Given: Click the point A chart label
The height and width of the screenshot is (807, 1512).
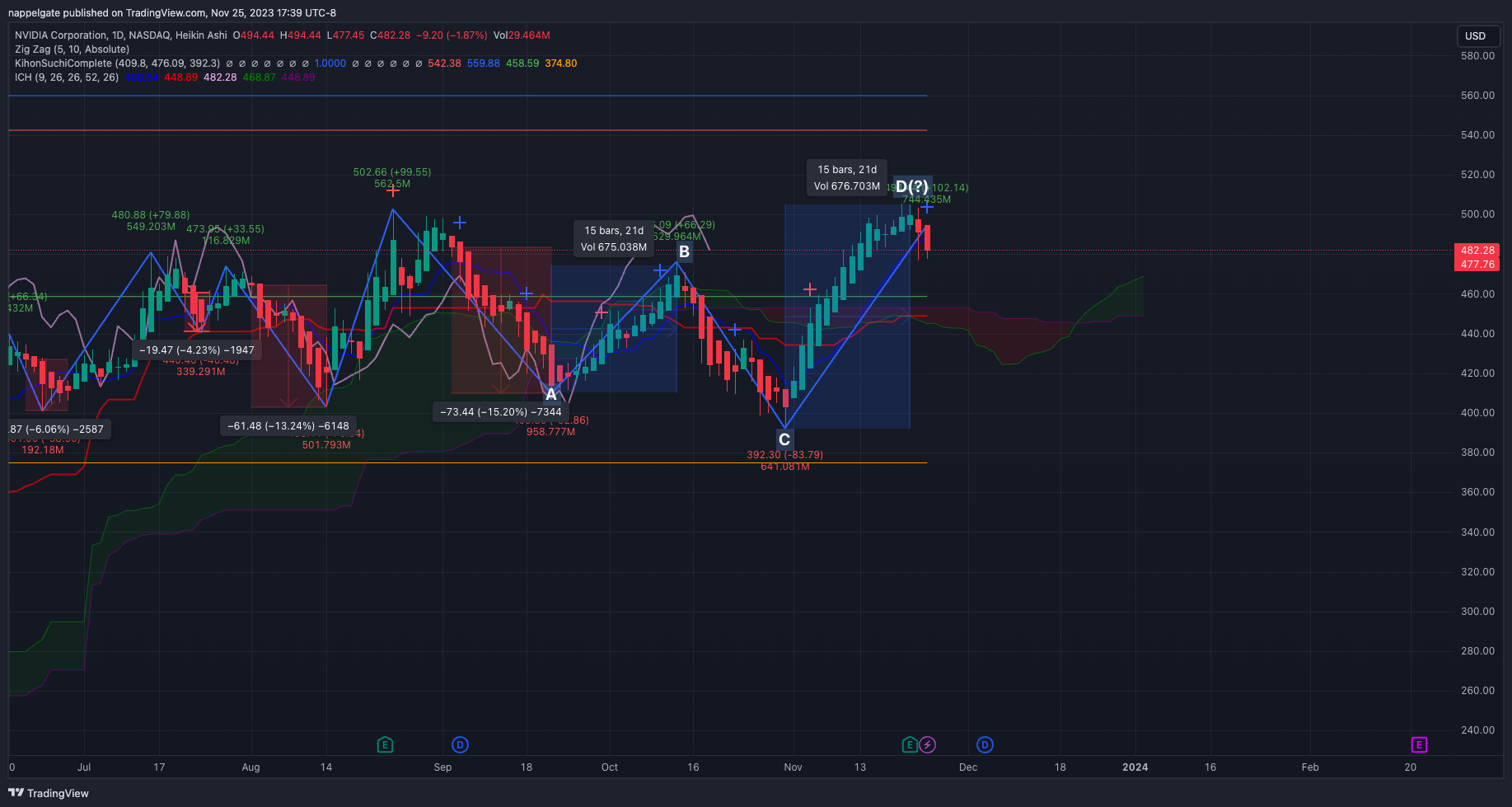Looking at the screenshot, I should pyautogui.click(x=551, y=395).
